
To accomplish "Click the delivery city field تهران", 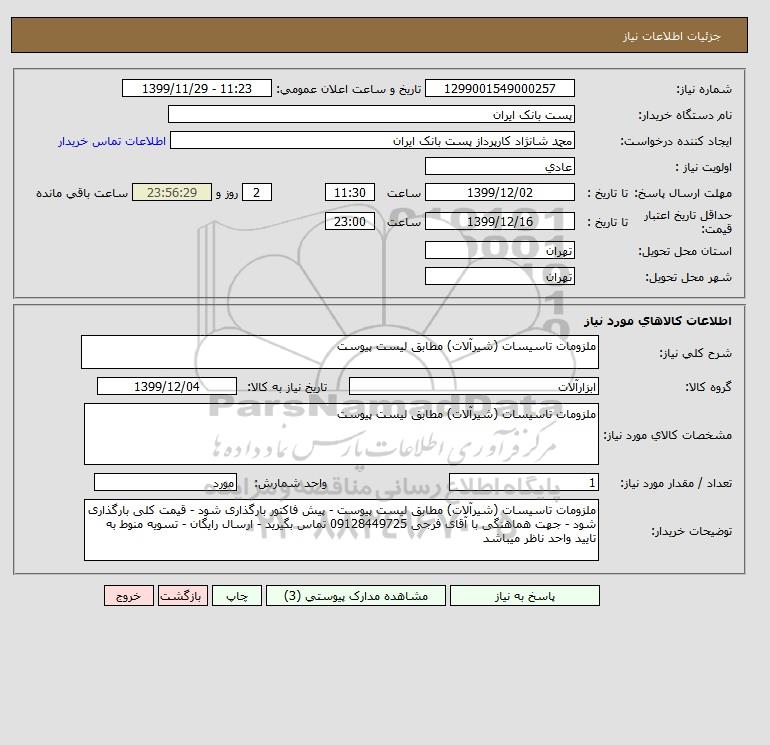I will tap(499, 276).
